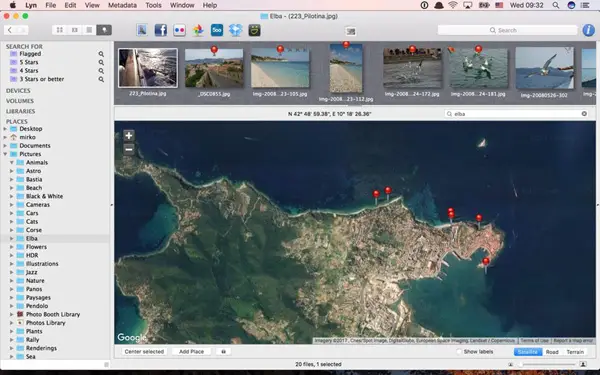Click the Dropbox icon in toolbar
The image size is (600, 375).
click(x=236, y=30)
